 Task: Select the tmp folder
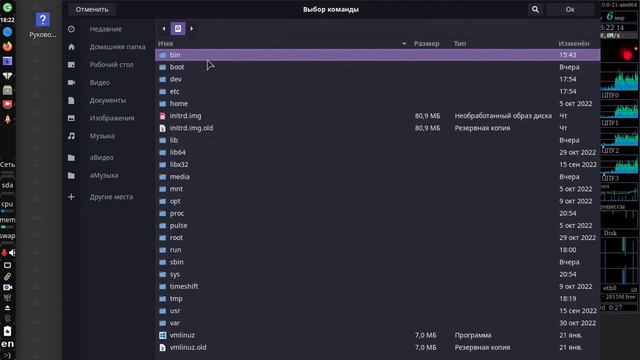point(378,299)
